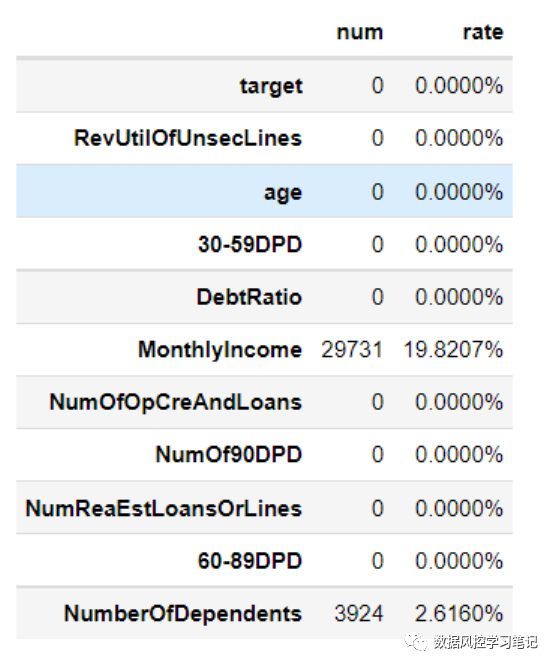Select the DebtRatio row label

pos(249,296)
